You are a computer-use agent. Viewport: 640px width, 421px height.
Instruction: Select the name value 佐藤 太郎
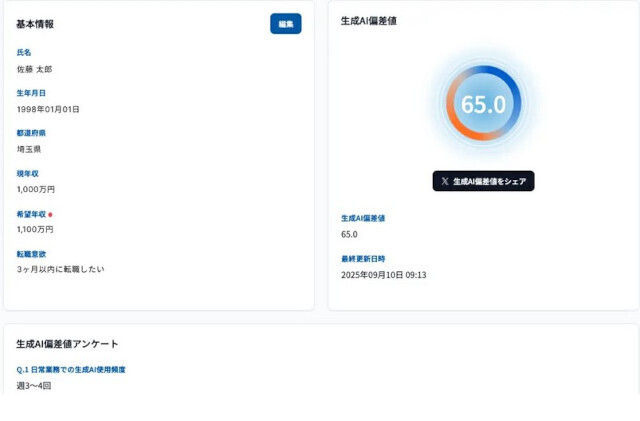click(34, 69)
